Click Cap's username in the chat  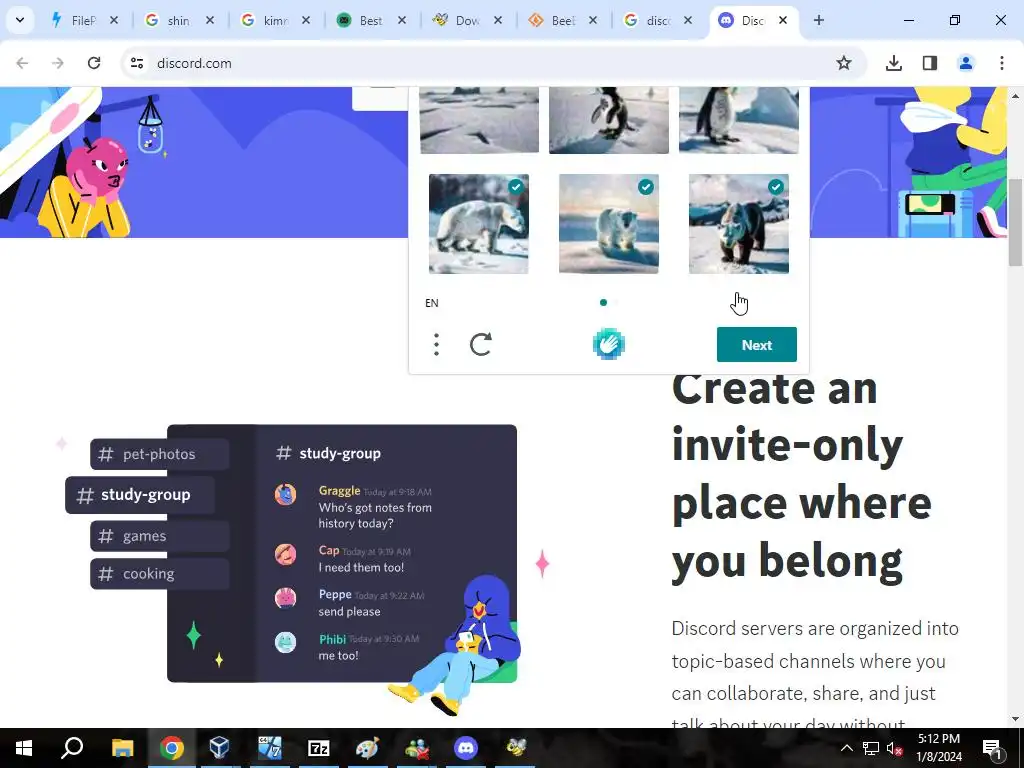(328, 550)
